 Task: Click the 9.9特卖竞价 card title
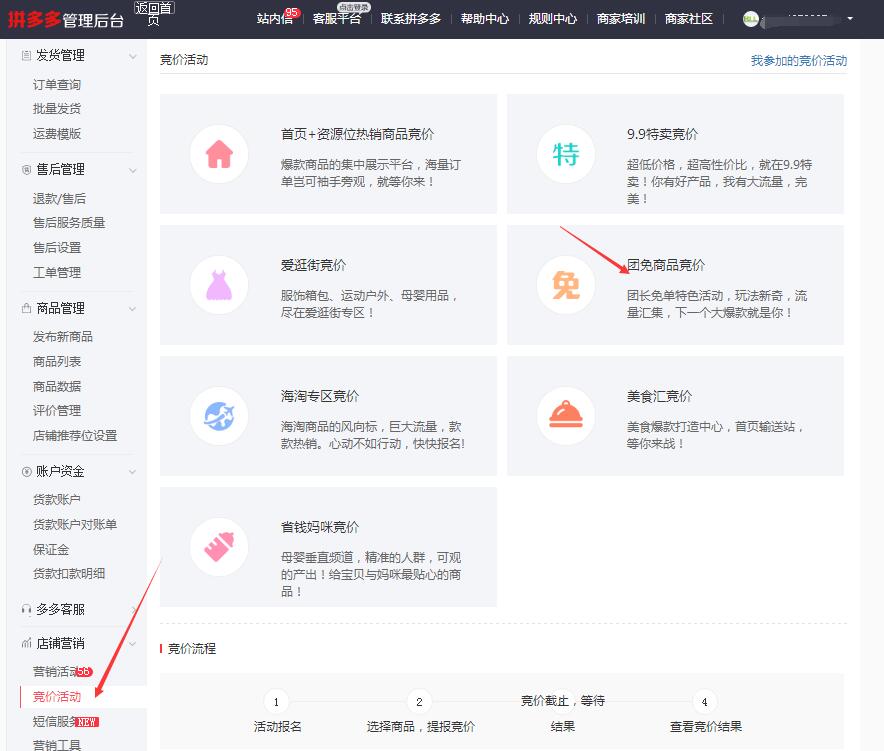coord(662,134)
